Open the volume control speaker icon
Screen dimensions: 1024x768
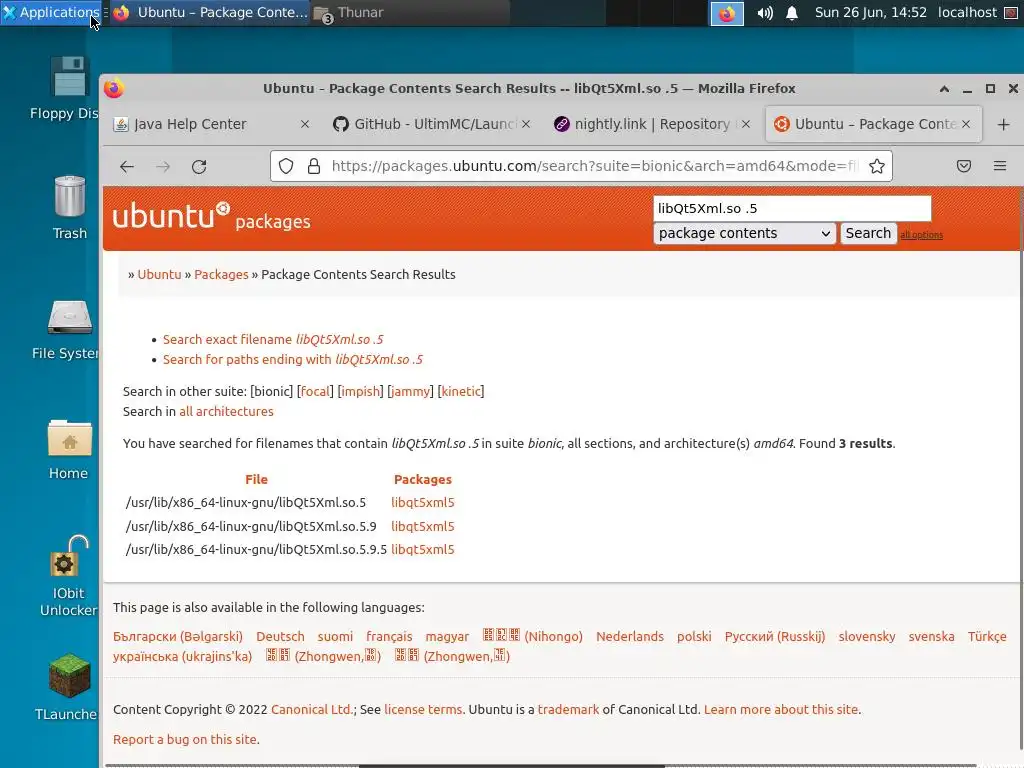coord(765,13)
